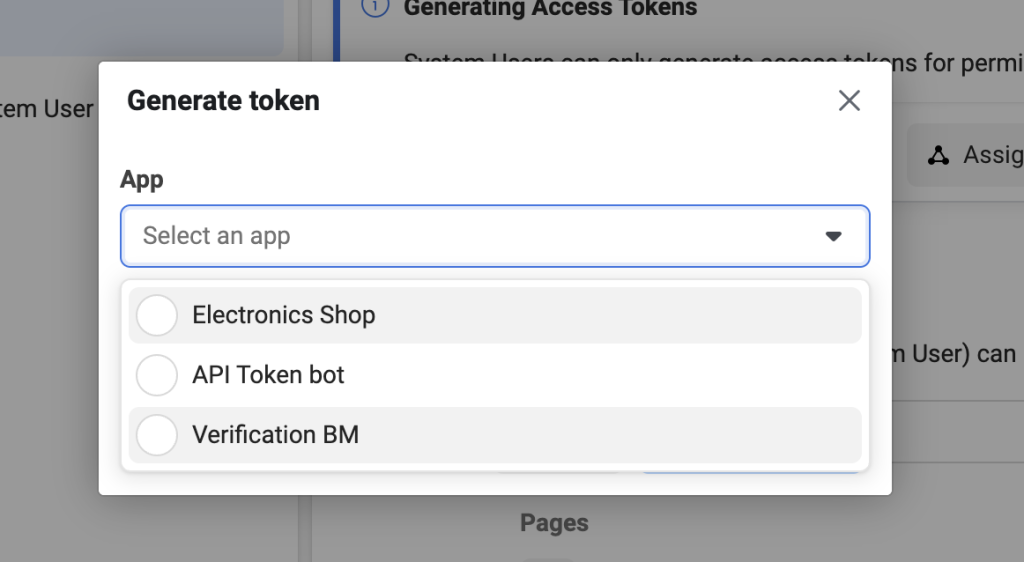
Task: Click the info icon beside Generating Access Tokens
Action: (x=376, y=7)
